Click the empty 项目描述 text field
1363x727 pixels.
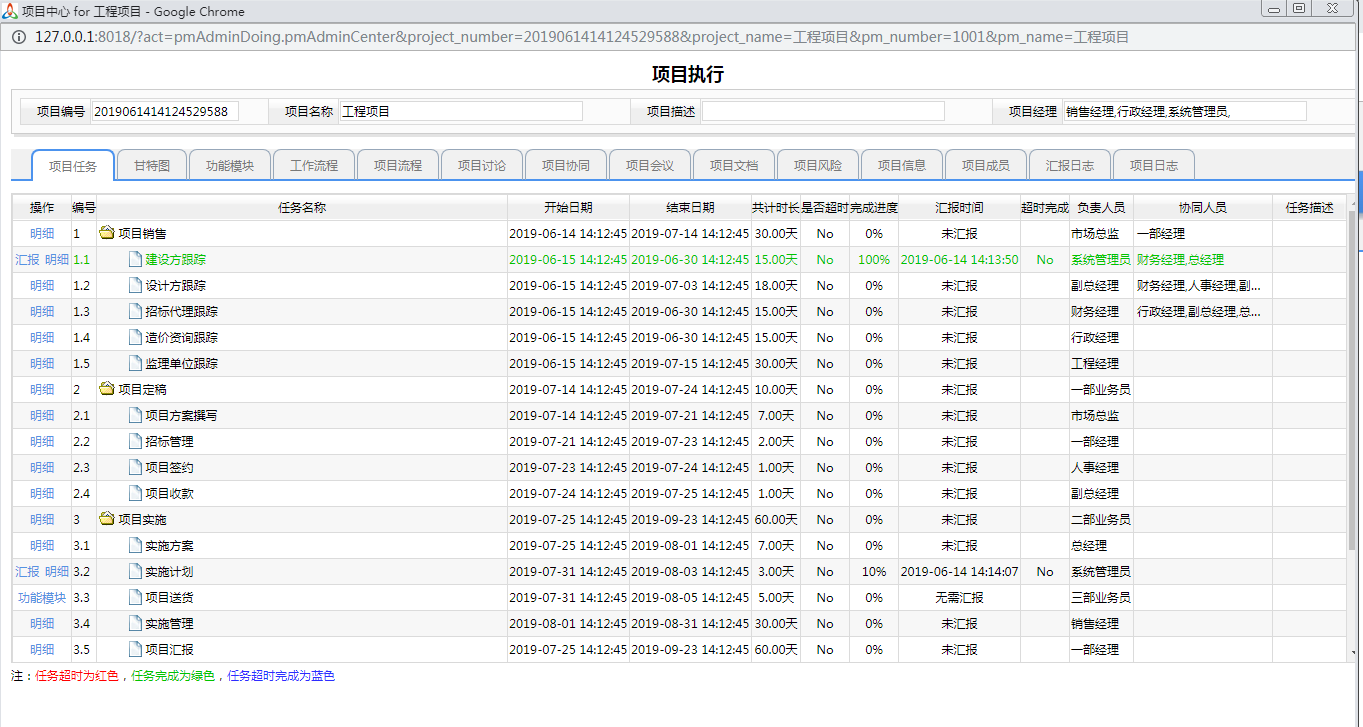[822, 111]
